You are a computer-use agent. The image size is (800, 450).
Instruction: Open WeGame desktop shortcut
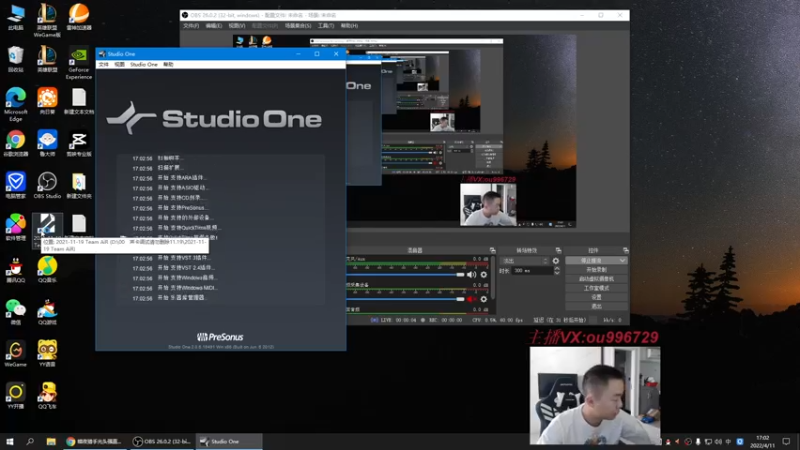pyautogui.click(x=15, y=354)
